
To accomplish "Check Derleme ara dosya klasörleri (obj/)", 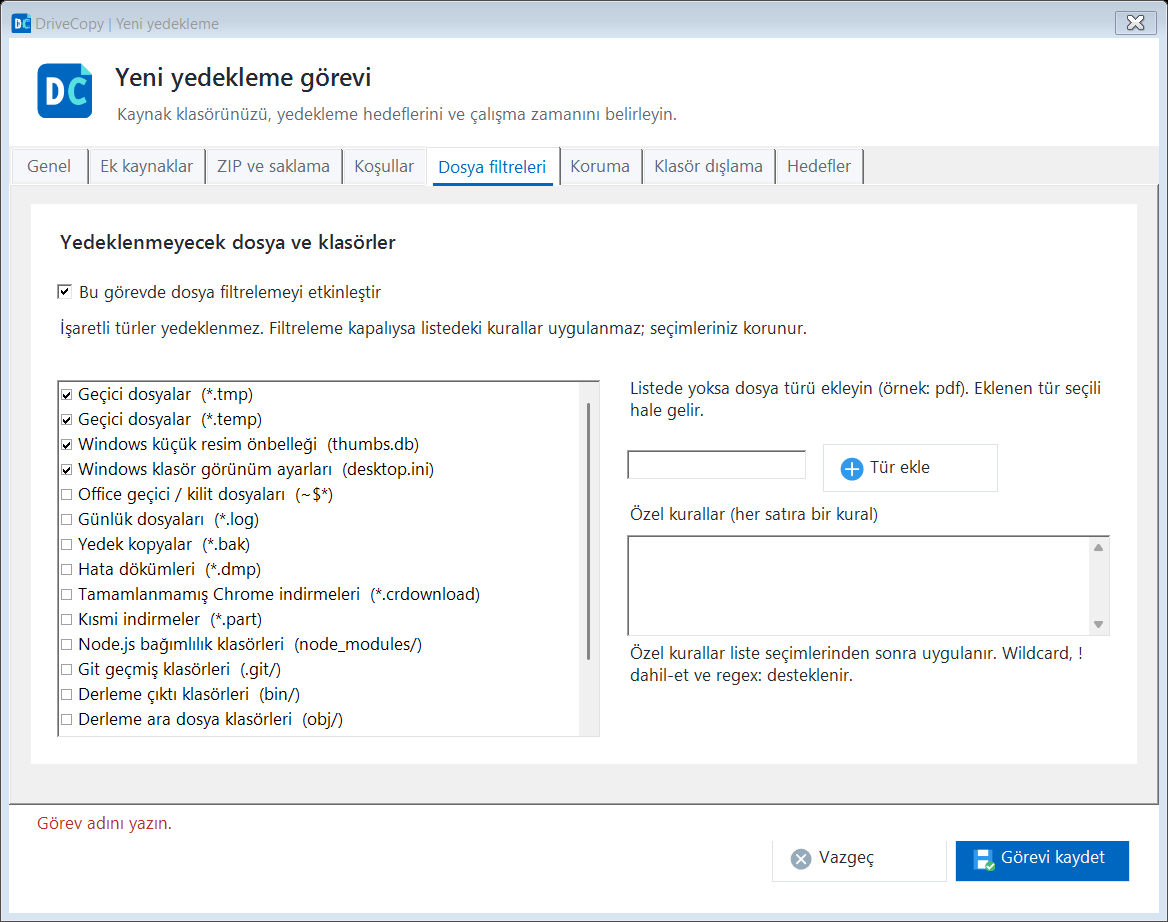I will coord(66,719).
